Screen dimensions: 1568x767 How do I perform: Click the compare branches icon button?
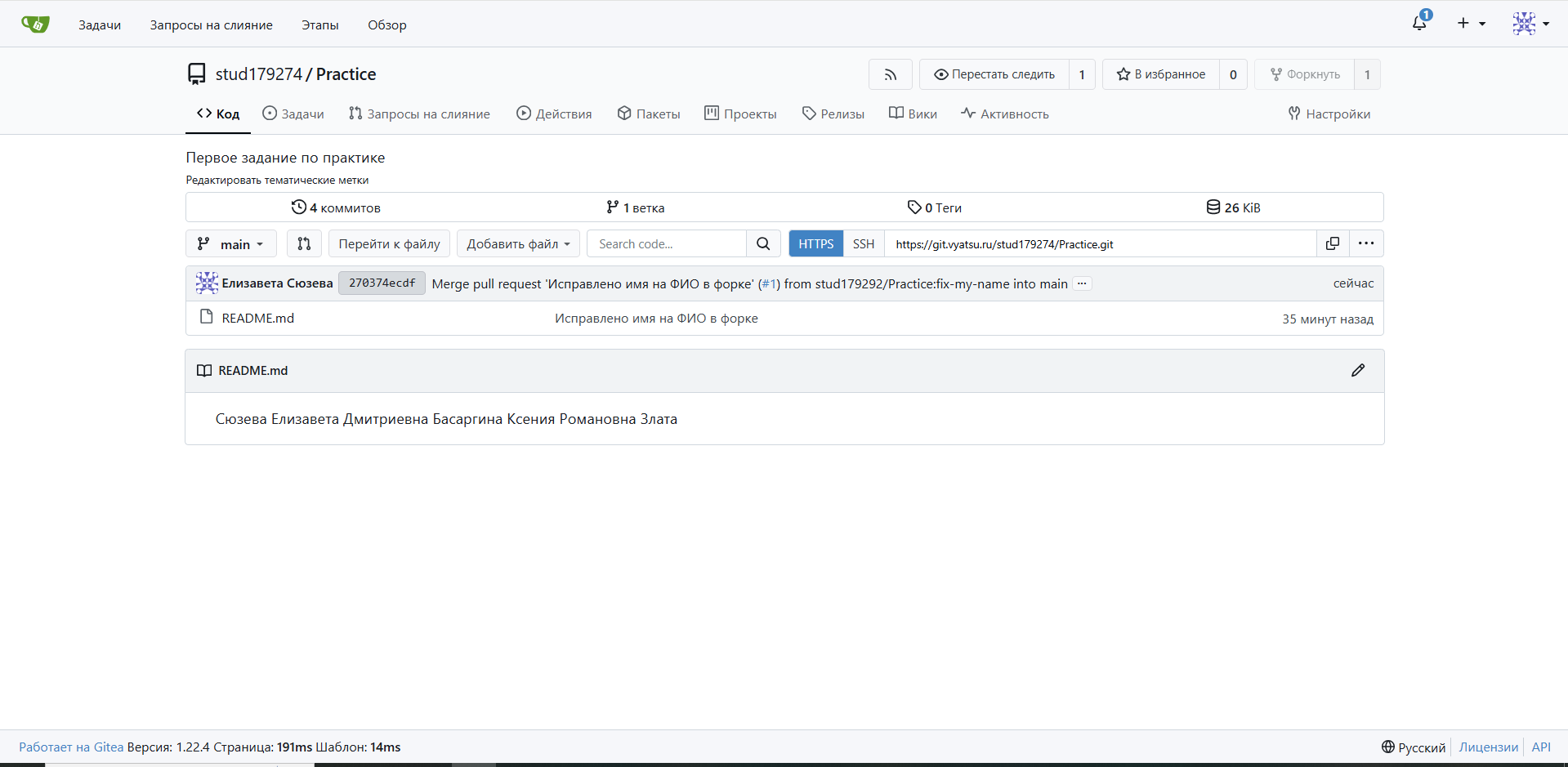[304, 243]
